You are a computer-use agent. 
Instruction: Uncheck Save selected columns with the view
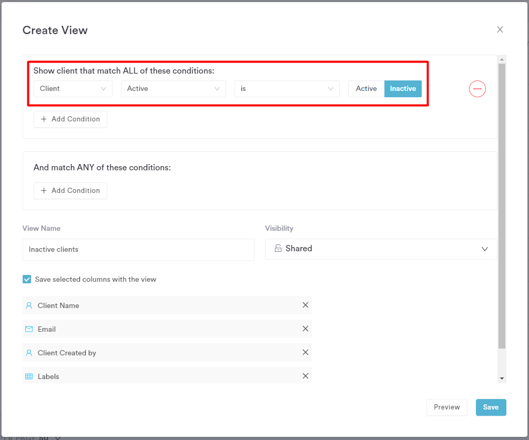coord(27,279)
